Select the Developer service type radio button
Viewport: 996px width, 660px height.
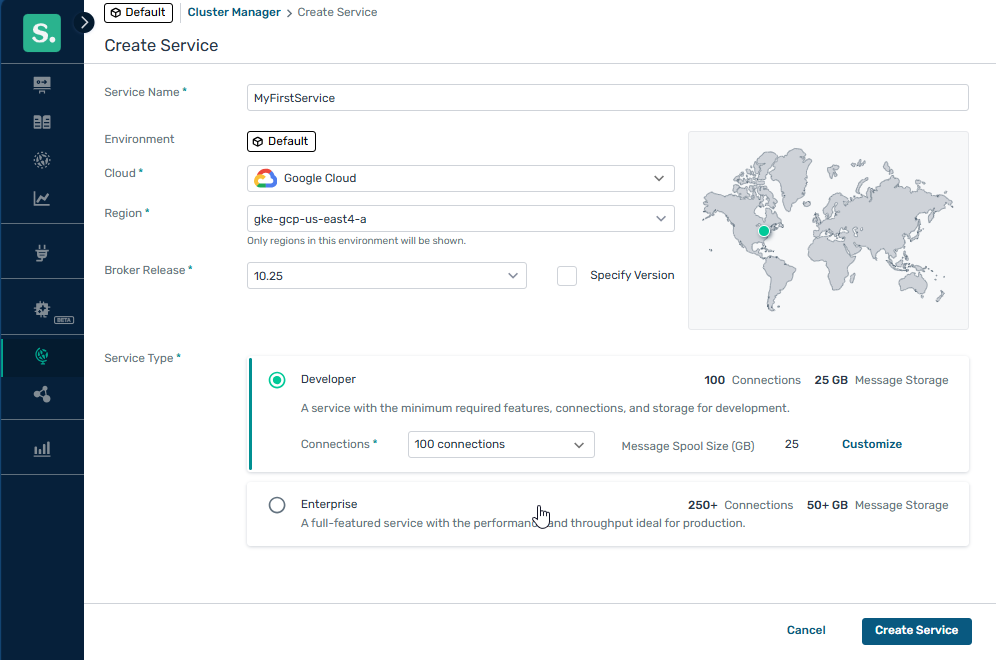coord(277,380)
